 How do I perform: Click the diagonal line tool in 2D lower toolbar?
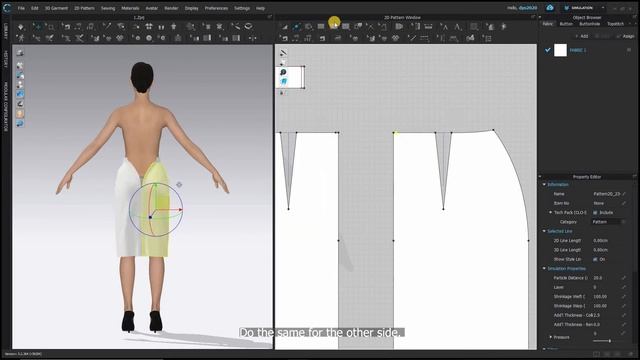pos(412,38)
